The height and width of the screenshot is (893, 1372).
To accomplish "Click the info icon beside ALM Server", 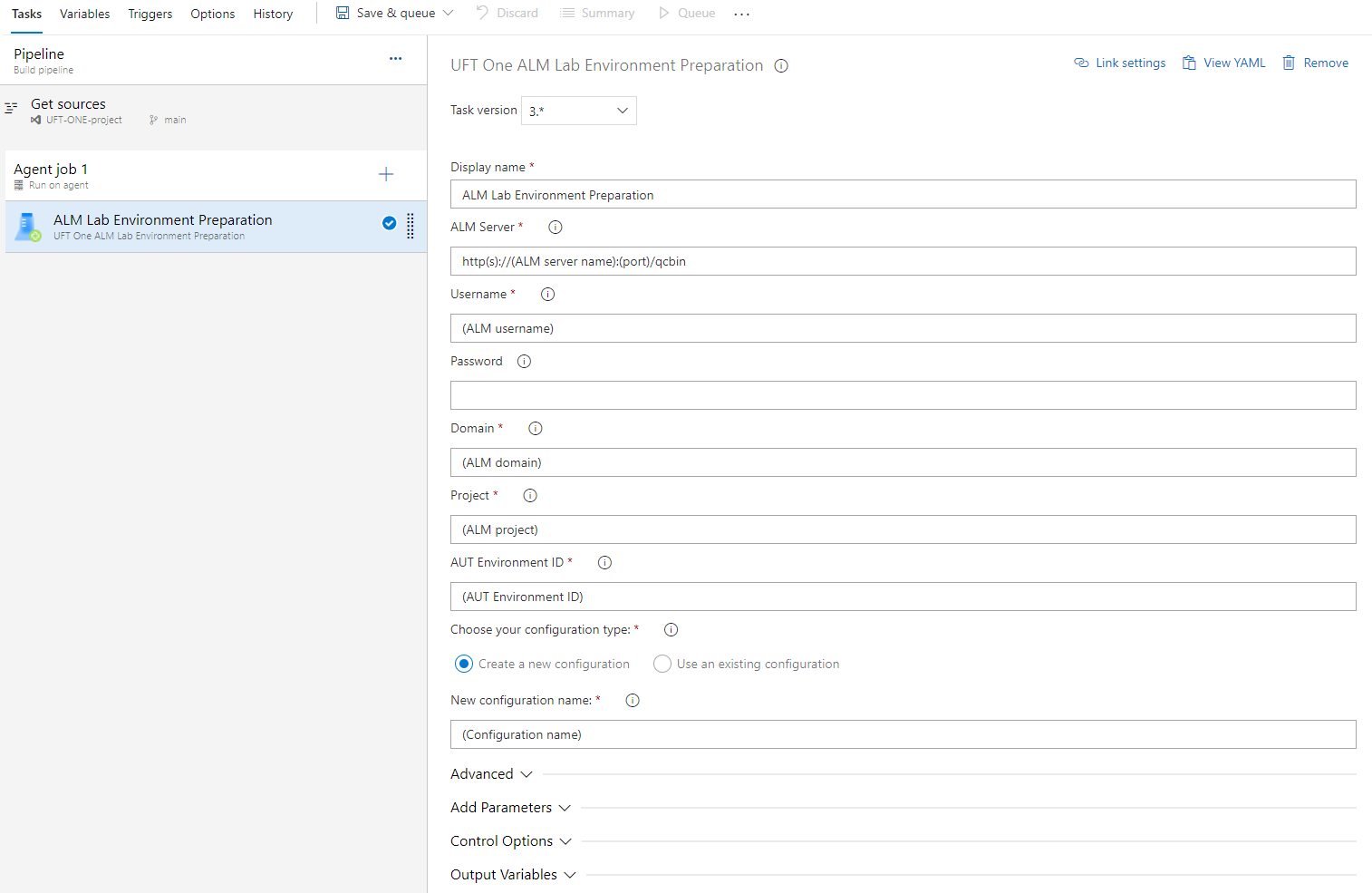I will (556, 228).
